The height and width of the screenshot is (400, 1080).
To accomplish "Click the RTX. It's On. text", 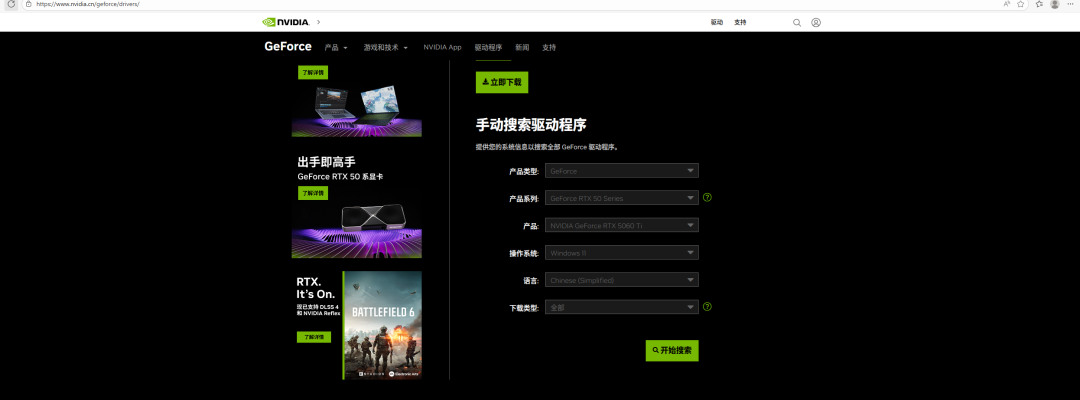I will click(316, 288).
